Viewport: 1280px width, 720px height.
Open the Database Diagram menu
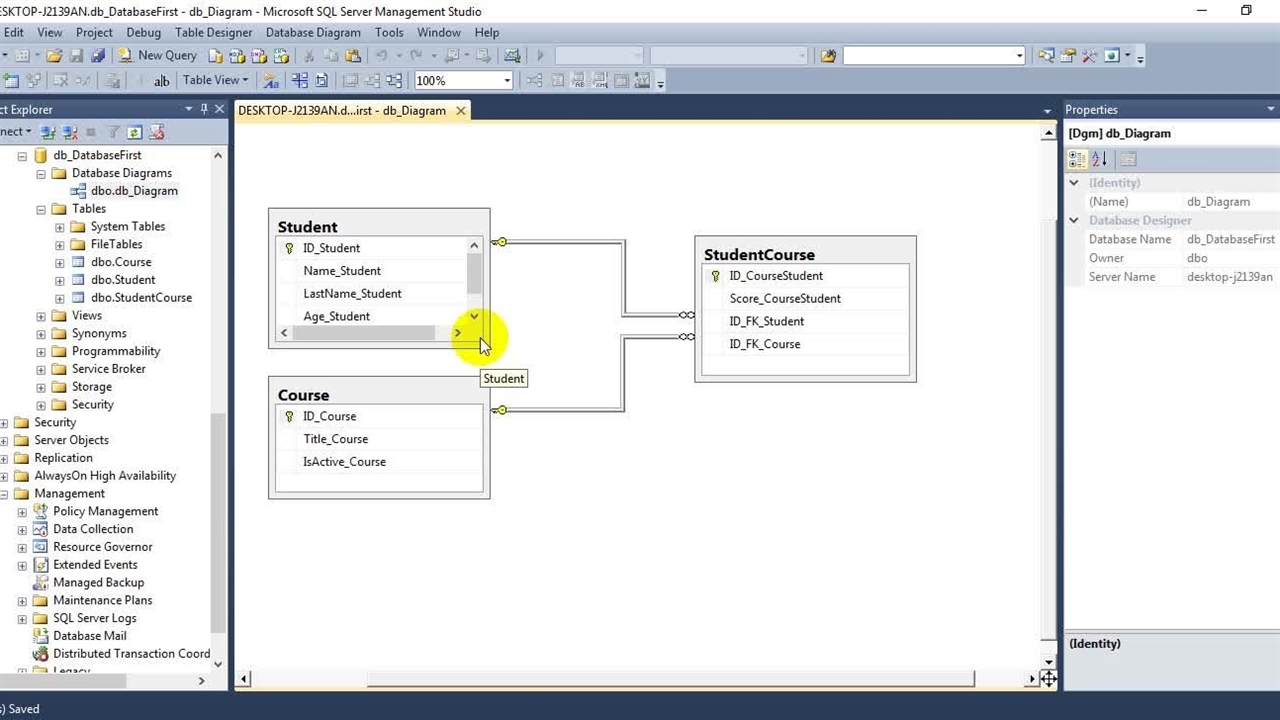313,32
